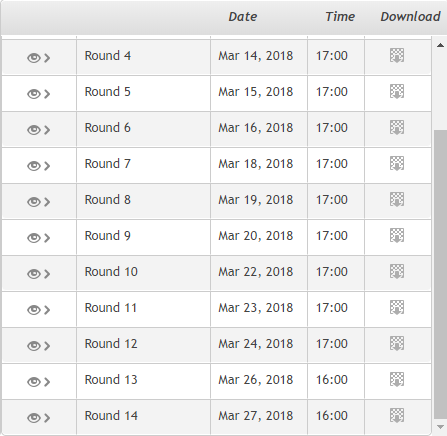
Task: Open the Round 6 row label
Action: click(x=107, y=128)
